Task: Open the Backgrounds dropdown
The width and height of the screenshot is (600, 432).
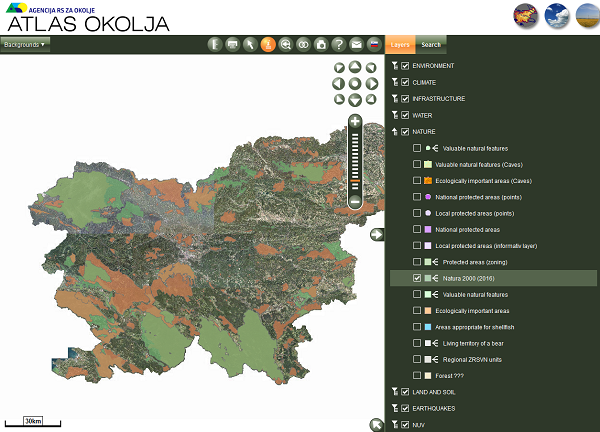Action: 25,44
